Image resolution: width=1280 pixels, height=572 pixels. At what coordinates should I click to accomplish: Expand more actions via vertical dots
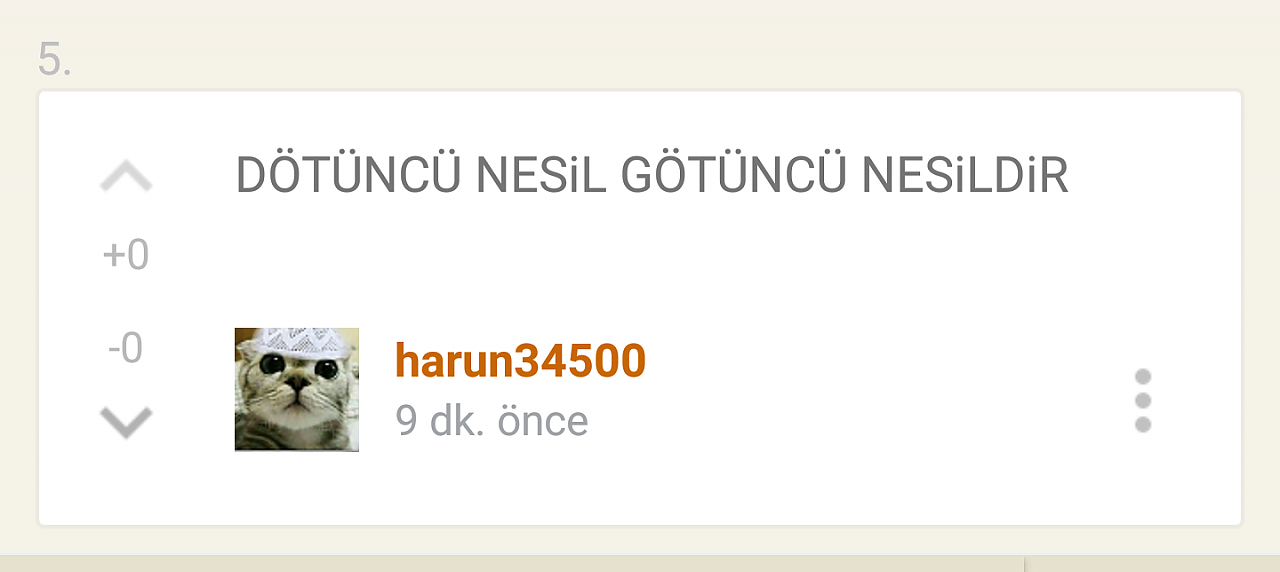pyautogui.click(x=1143, y=401)
